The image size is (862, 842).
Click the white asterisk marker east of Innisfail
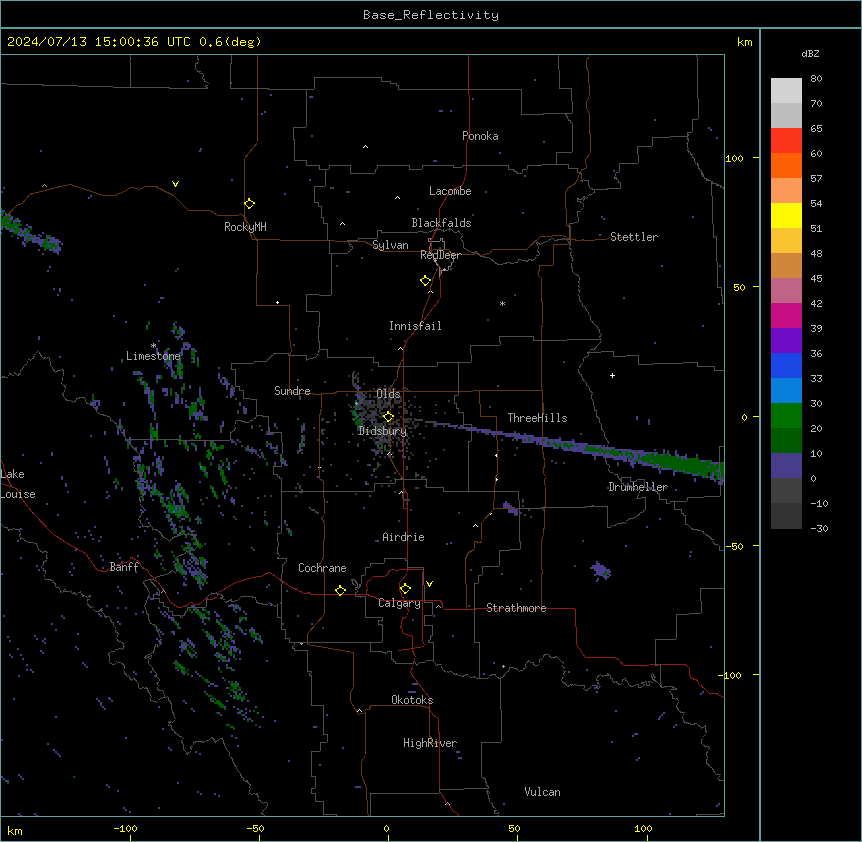pos(502,304)
